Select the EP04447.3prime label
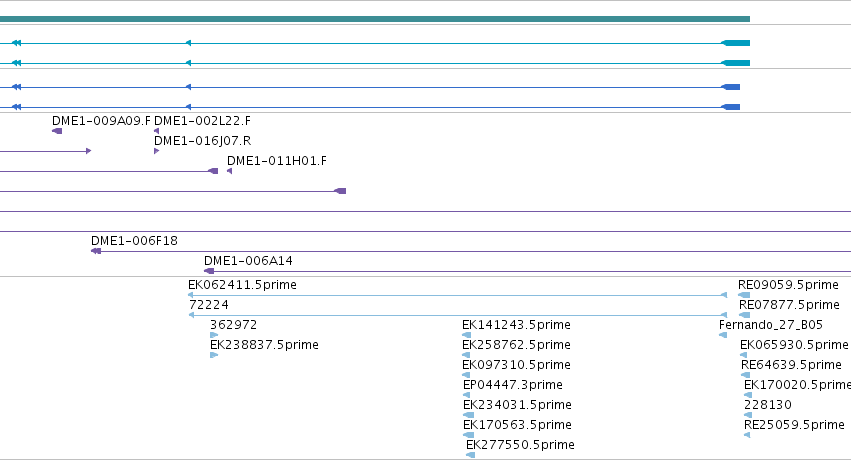The image size is (851, 460). point(513,385)
